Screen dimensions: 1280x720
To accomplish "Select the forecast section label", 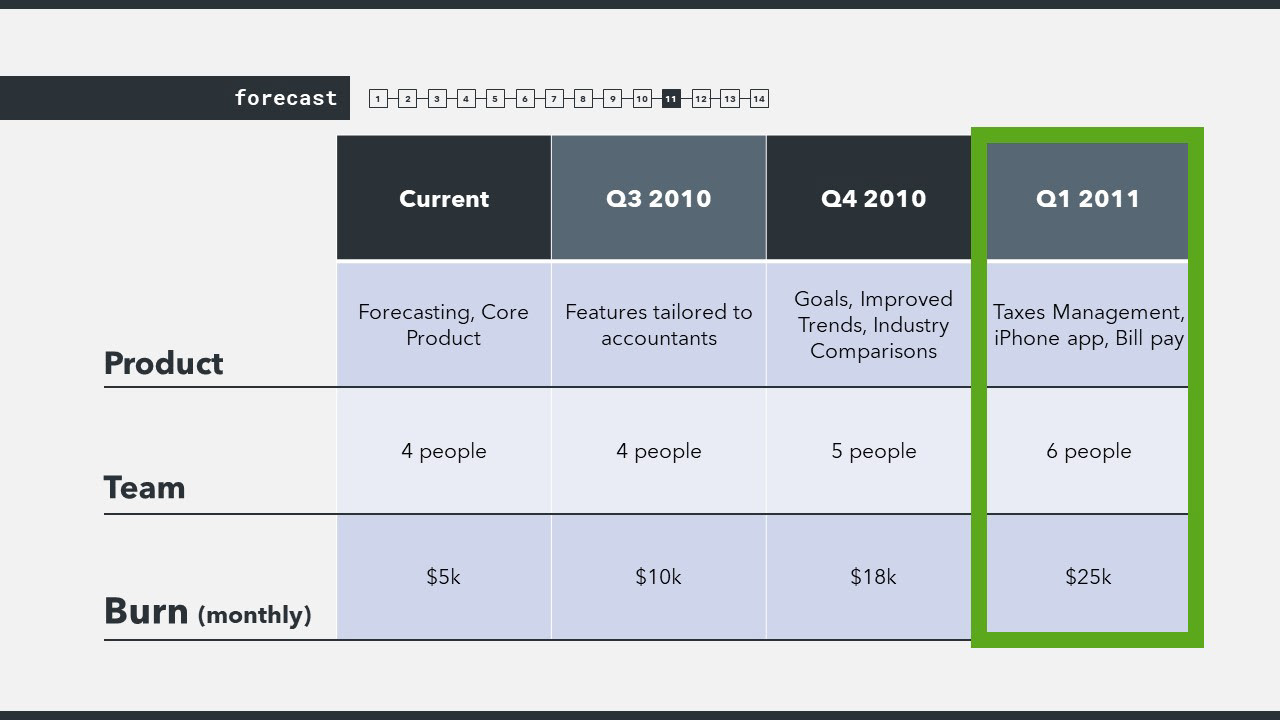I will [x=285, y=98].
